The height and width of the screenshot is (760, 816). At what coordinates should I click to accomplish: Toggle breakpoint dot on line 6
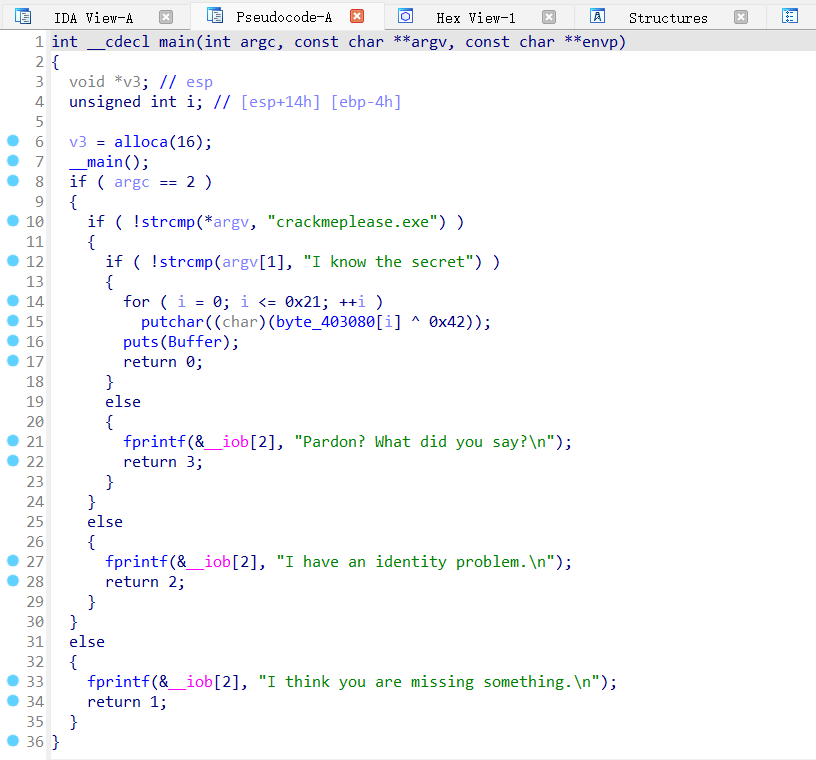pos(13,141)
